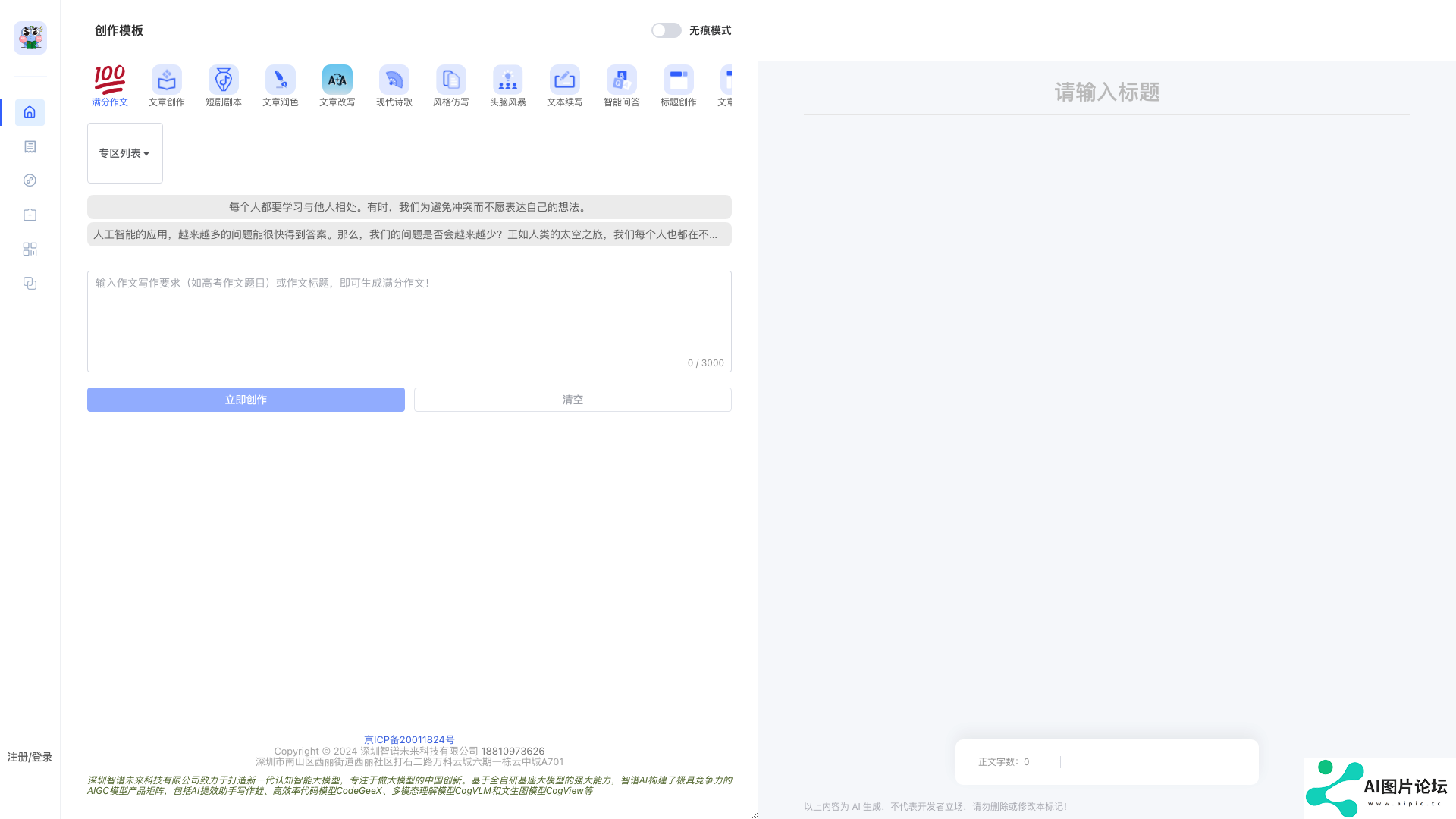
Task: Select the 风格仿写 template tab
Action: (x=451, y=85)
